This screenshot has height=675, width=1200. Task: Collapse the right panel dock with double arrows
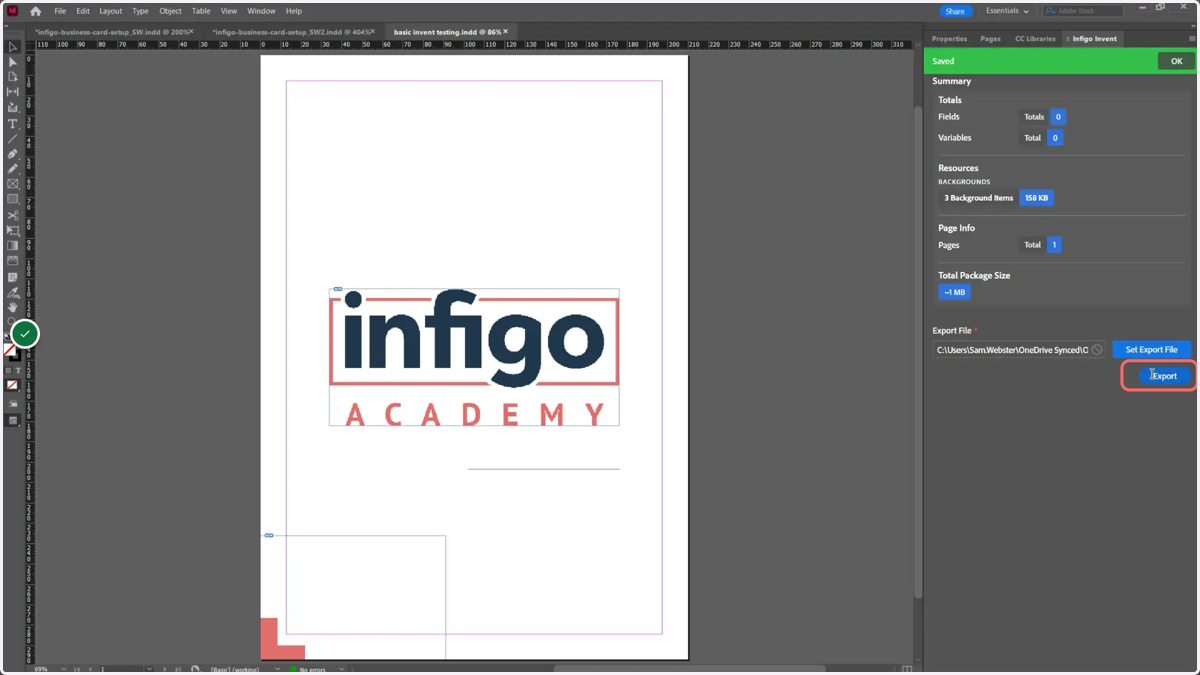pyautogui.click(x=1191, y=26)
